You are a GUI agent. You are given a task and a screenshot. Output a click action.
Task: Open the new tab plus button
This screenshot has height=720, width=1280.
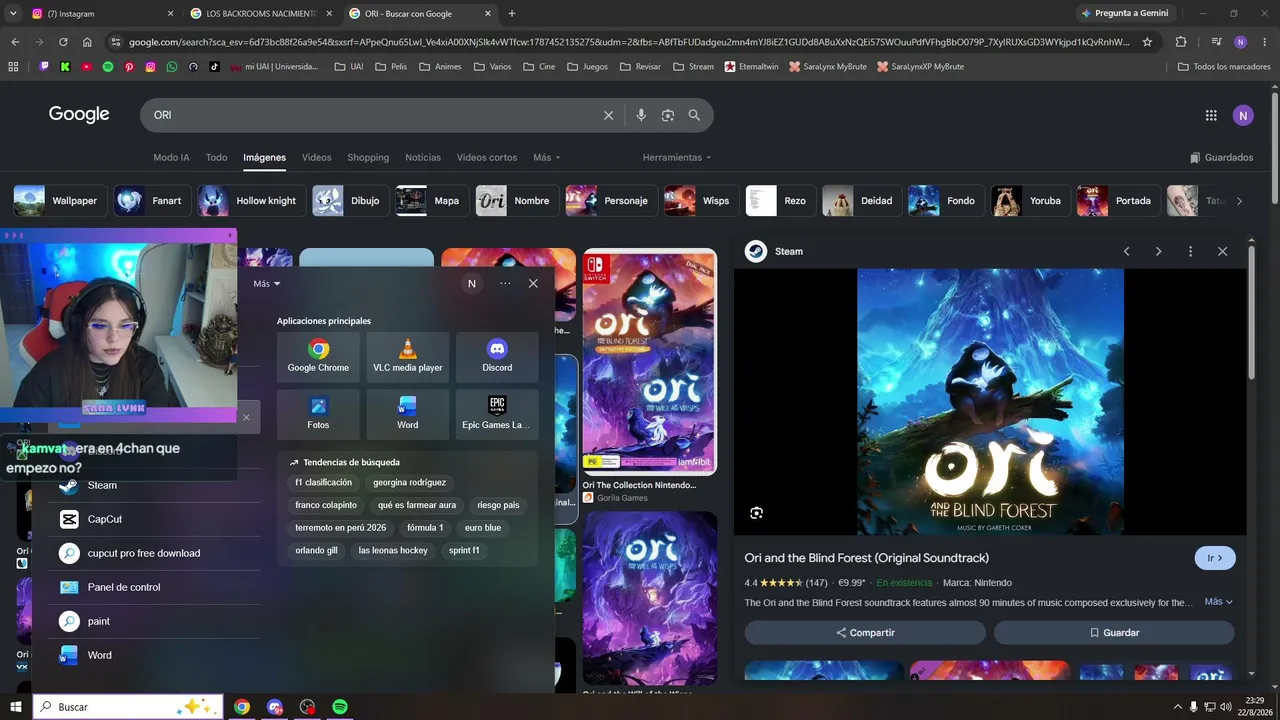[x=512, y=14]
